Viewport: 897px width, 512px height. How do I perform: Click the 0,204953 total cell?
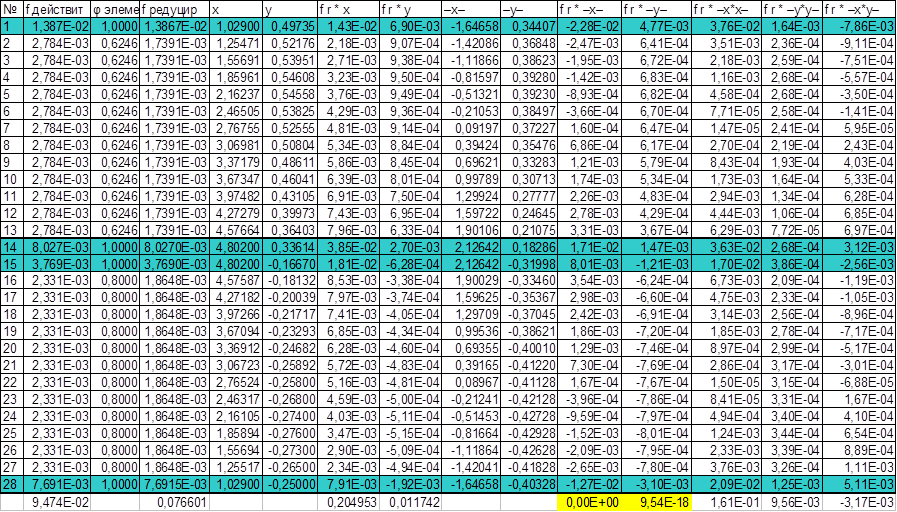[x=350, y=503]
